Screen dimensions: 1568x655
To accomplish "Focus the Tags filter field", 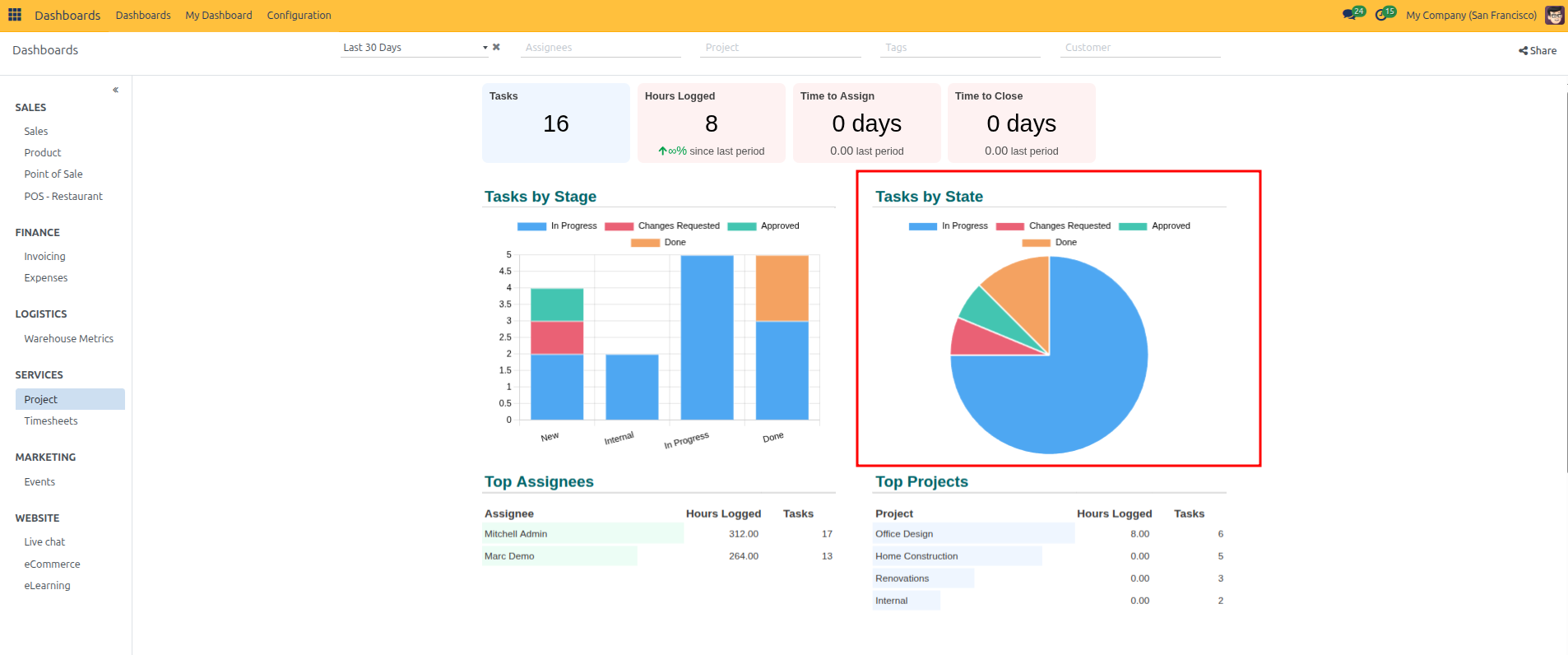I will tap(960, 48).
